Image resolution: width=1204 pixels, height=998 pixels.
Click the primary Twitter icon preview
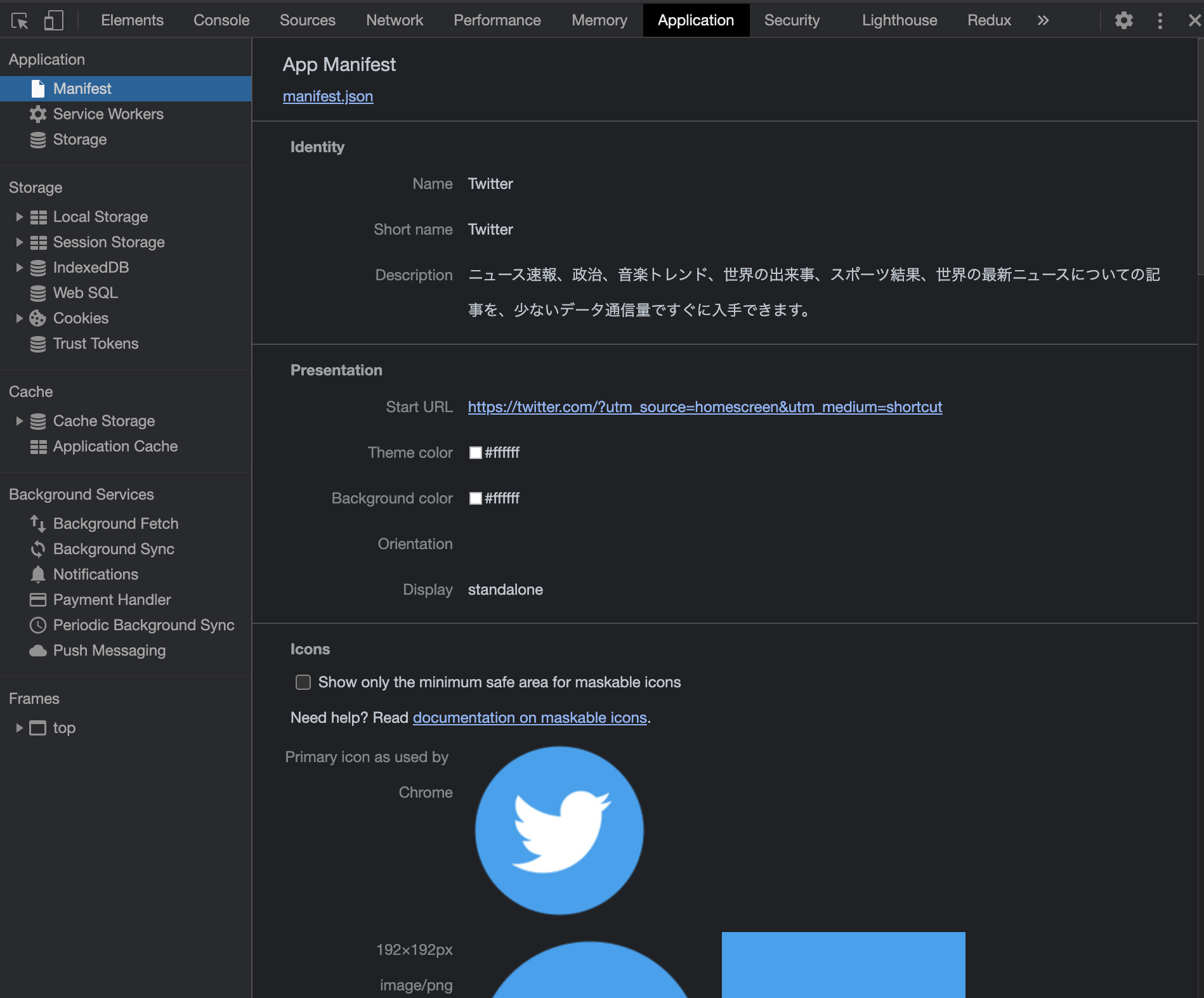[x=559, y=831]
